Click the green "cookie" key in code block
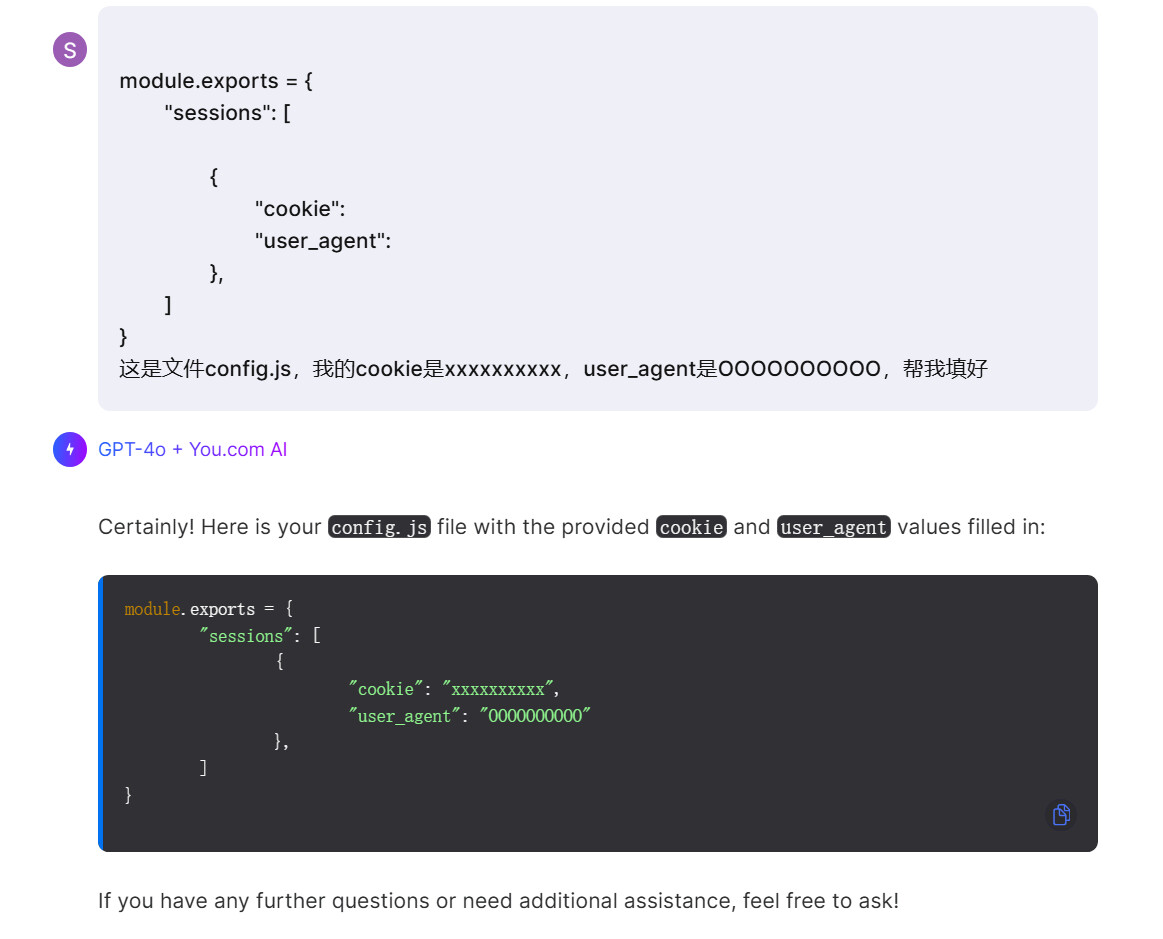1163x939 pixels. (x=385, y=689)
